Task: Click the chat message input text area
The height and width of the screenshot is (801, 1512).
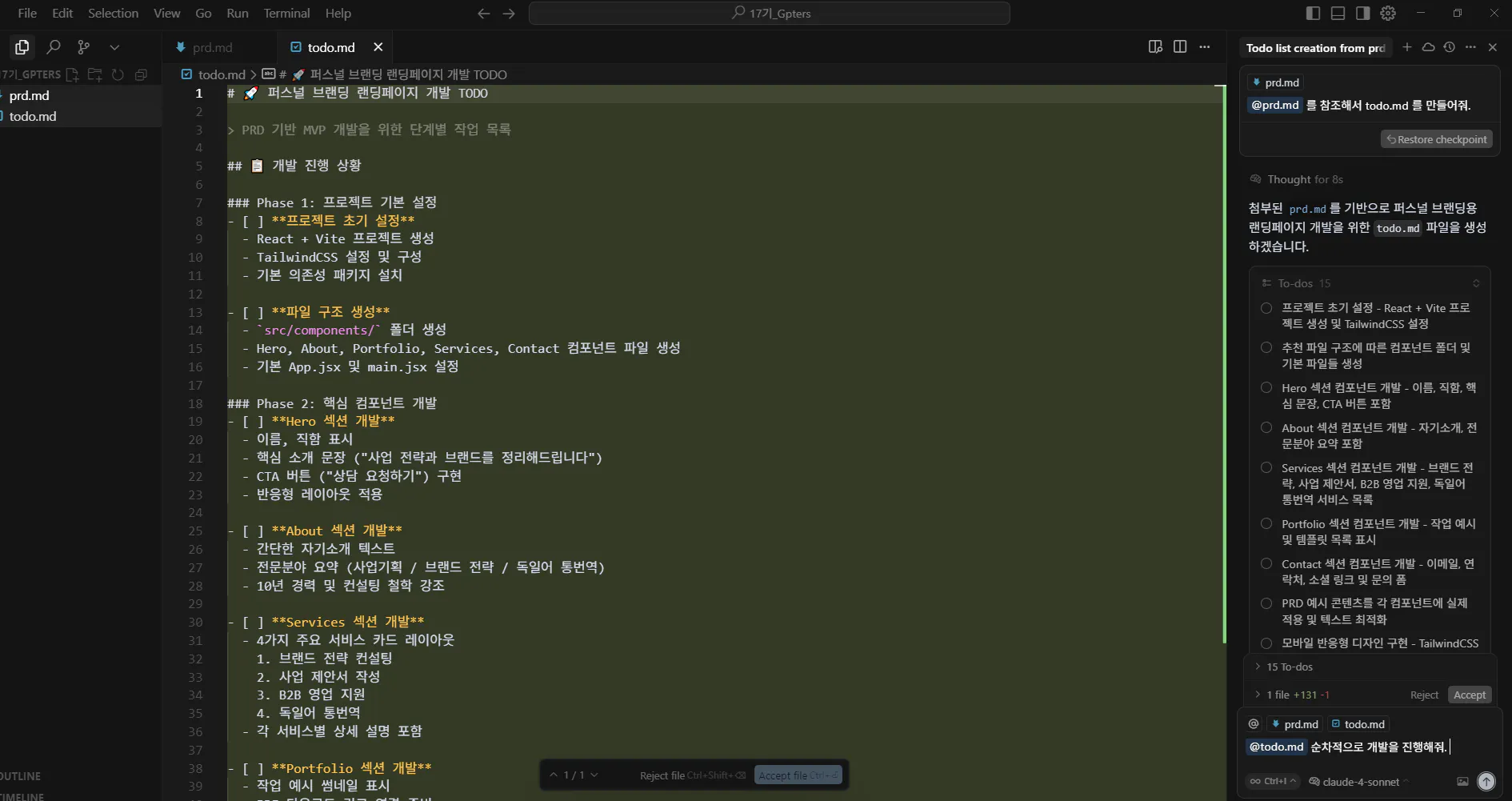Action: click(1368, 747)
